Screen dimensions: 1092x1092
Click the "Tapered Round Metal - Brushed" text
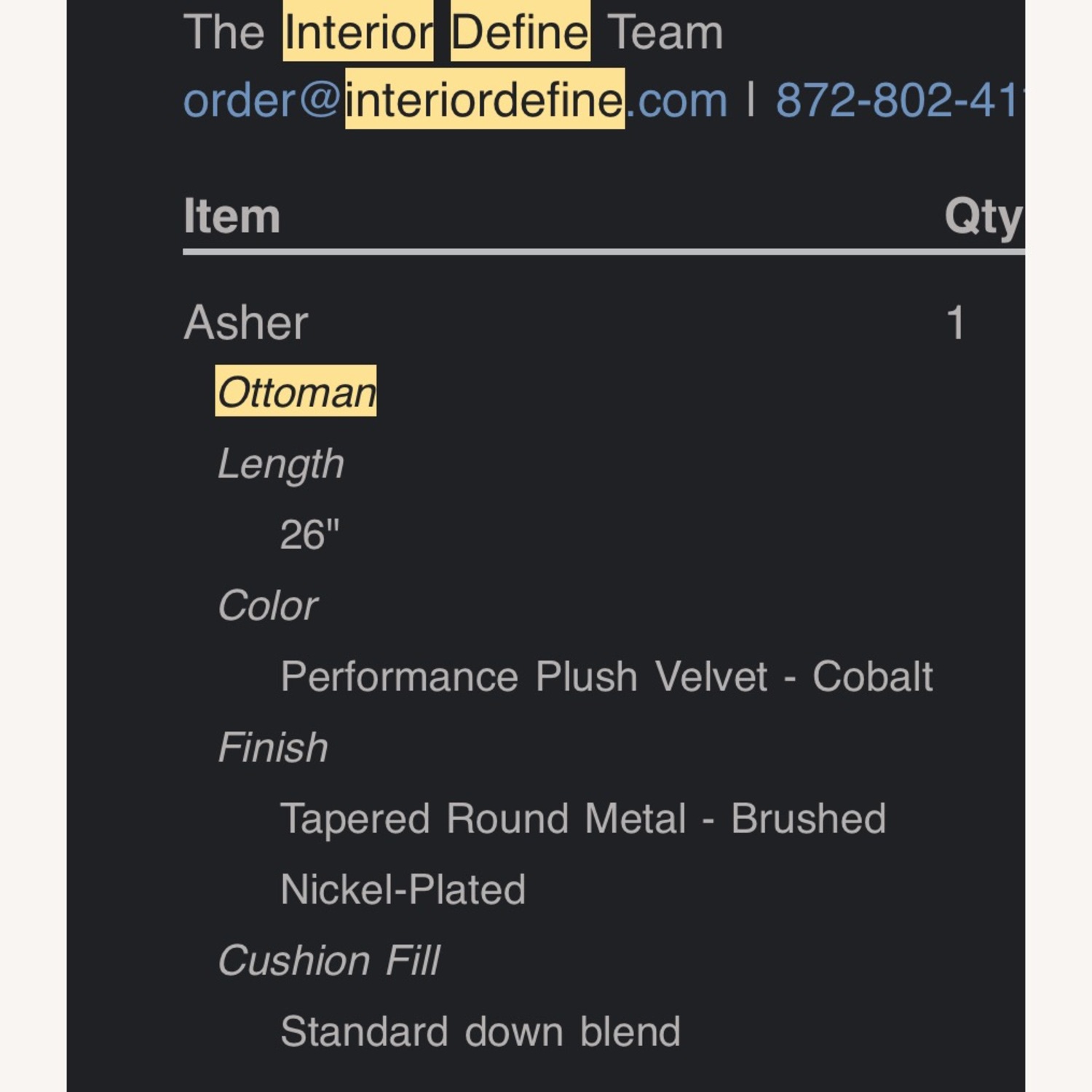click(x=582, y=818)
